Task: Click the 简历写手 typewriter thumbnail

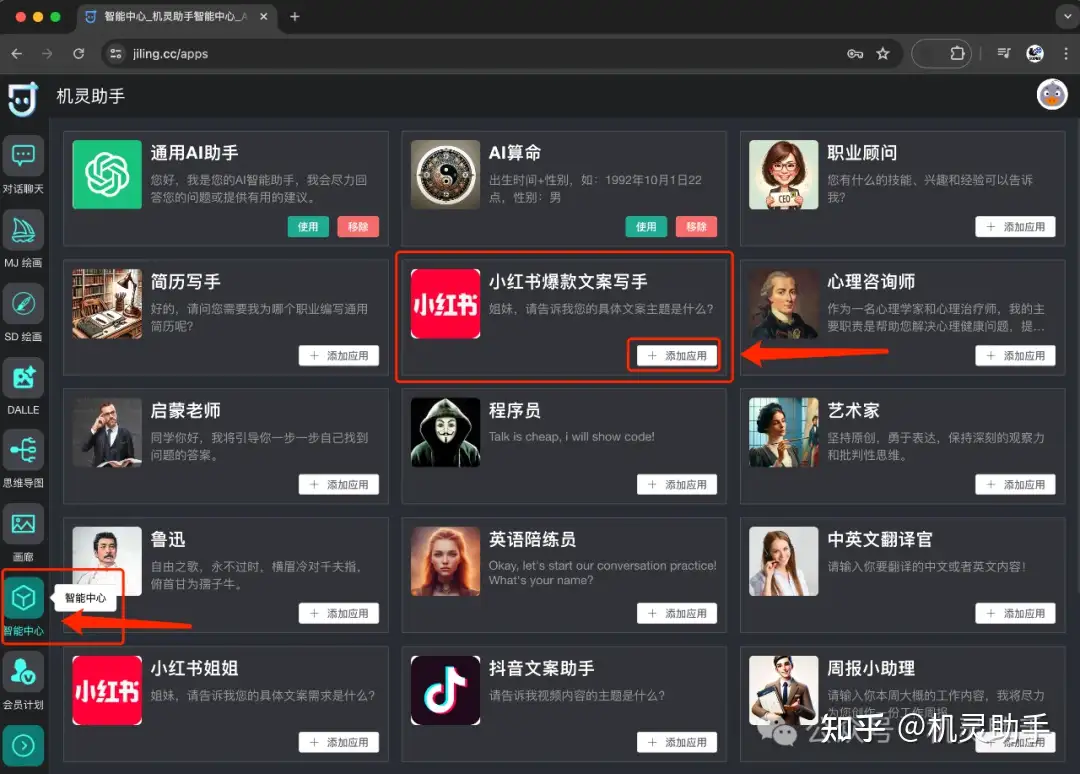Action: (x=107, y=303)
